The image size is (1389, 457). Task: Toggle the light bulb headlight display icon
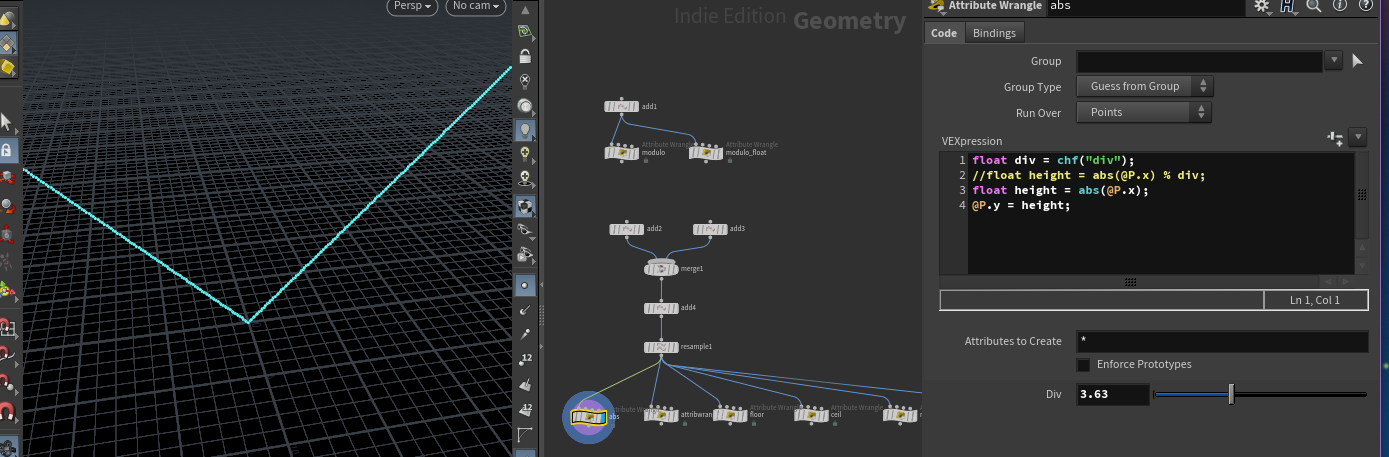pos(525,130)
